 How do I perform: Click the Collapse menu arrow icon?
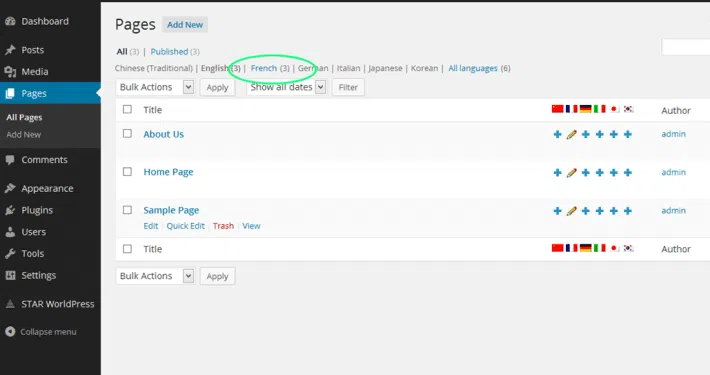tap(10, 332)
